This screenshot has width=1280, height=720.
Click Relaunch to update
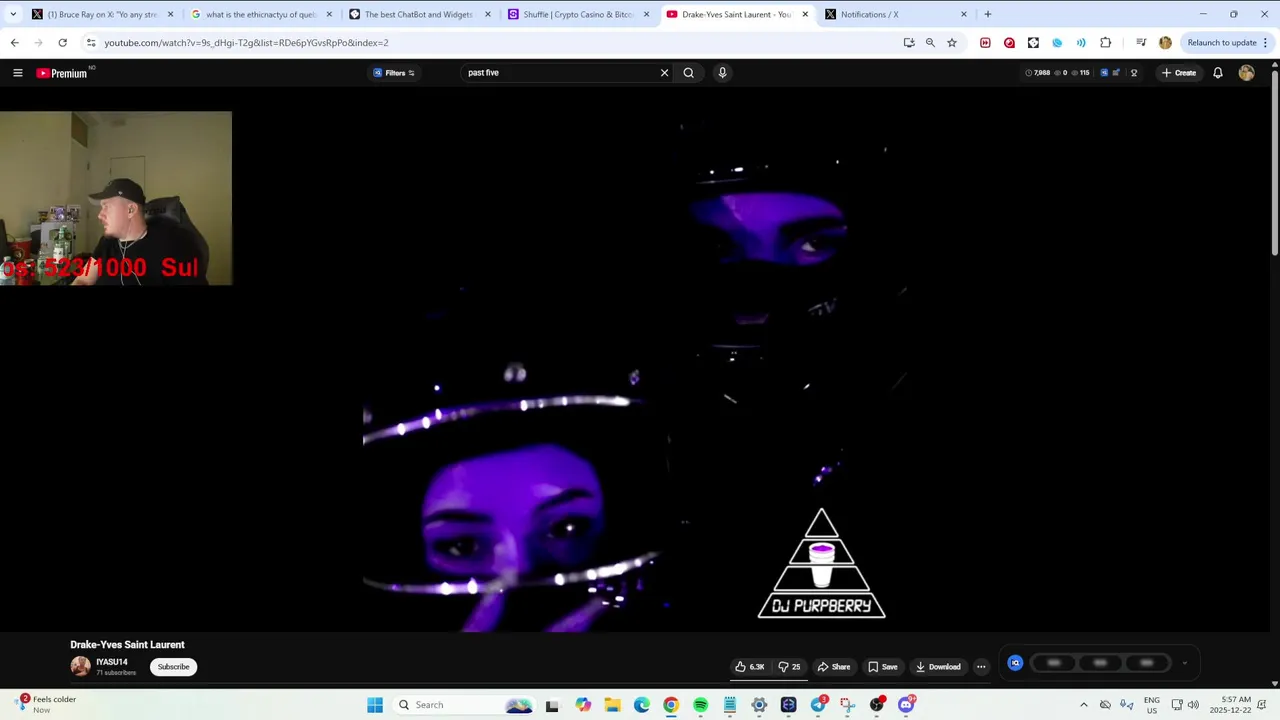click(x=1222, y=43)
